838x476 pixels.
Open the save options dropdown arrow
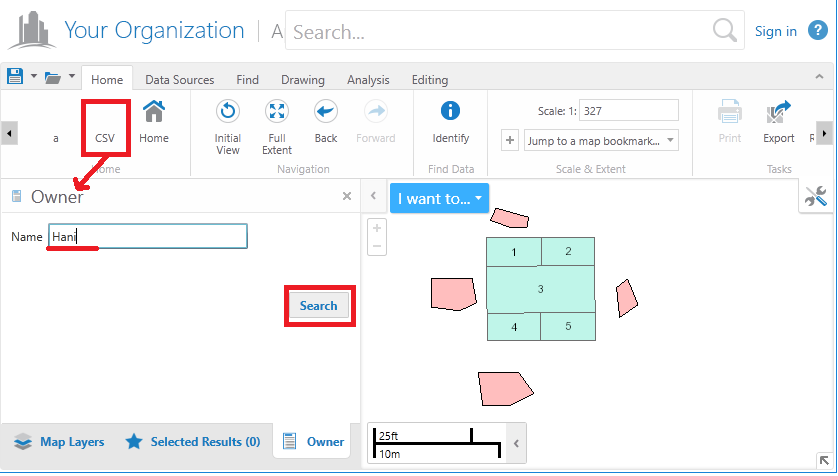tap(33, 76)
